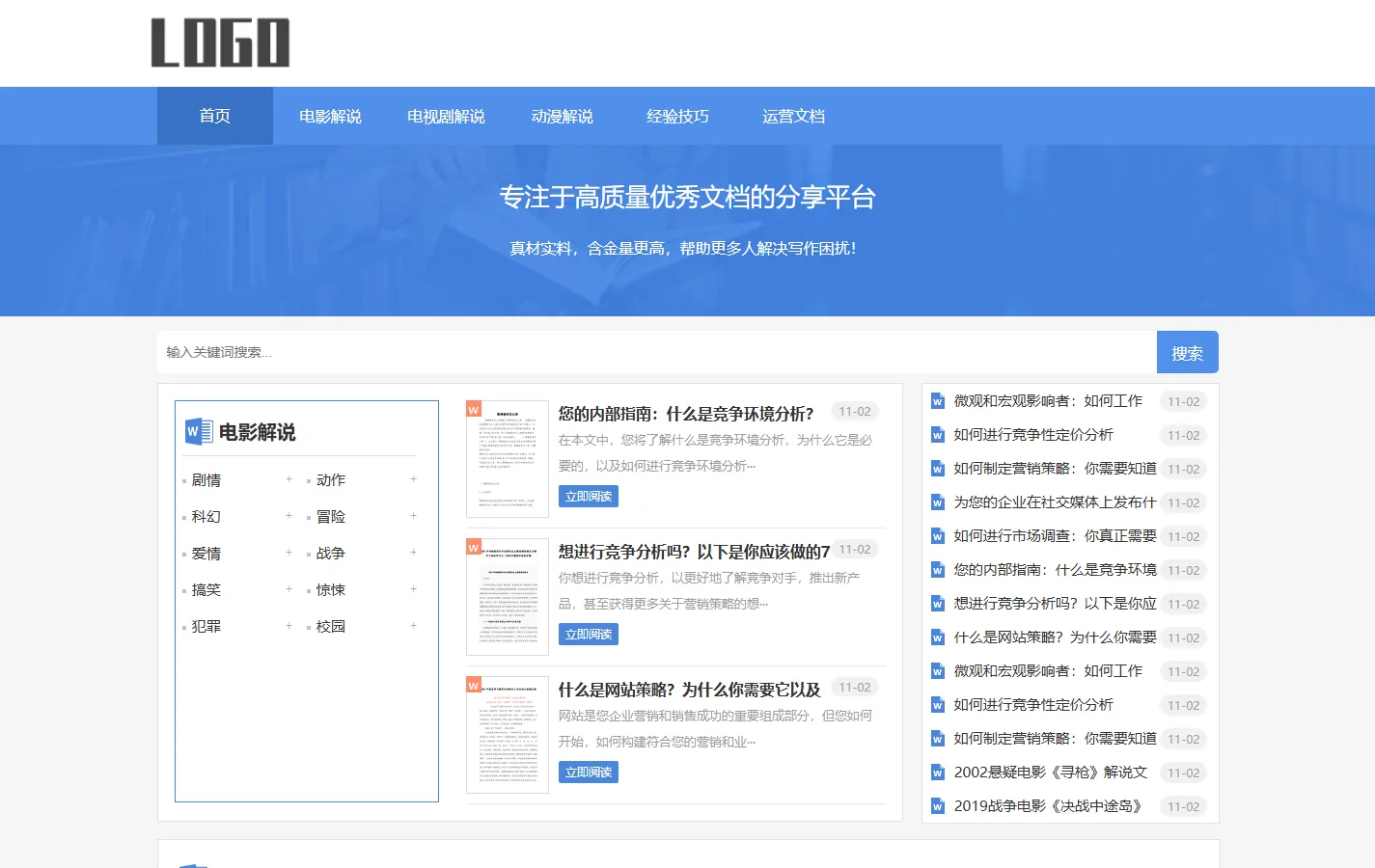Go to 电影解说 in navigation bar
Image resolution: width=1375 pixels, height=868 pixels.
(x=330, y=116)
